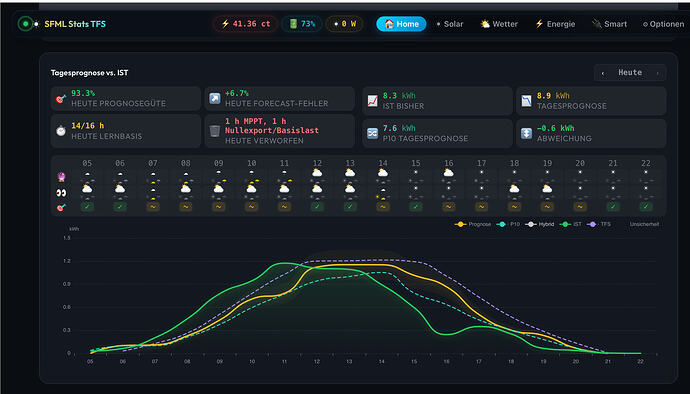690x394 pixels.
Task: Open the Home tab
Action: 401,24
